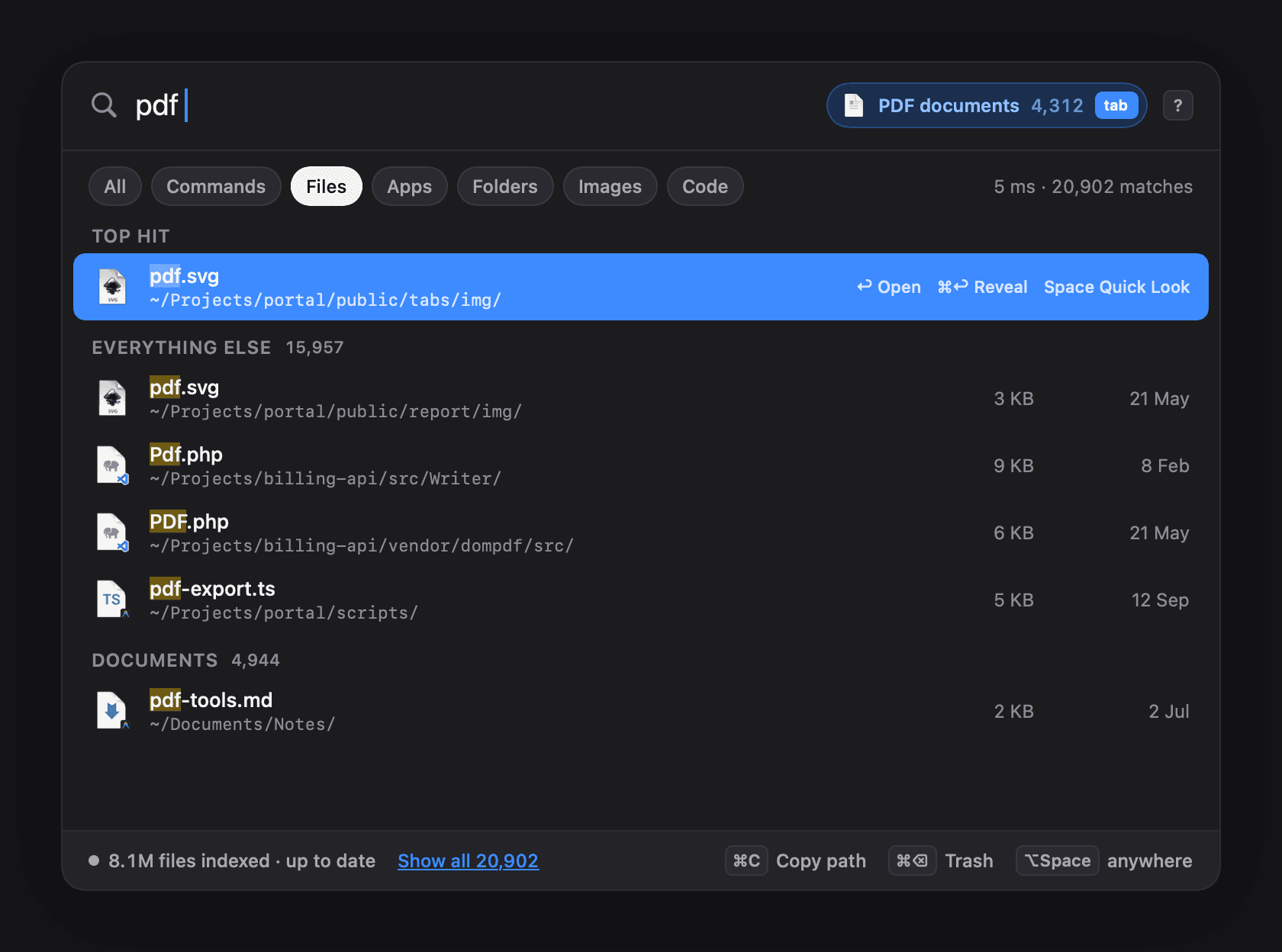
Task: Click the SVG icon for report/img pdf.svg
Action: [112, 398]
